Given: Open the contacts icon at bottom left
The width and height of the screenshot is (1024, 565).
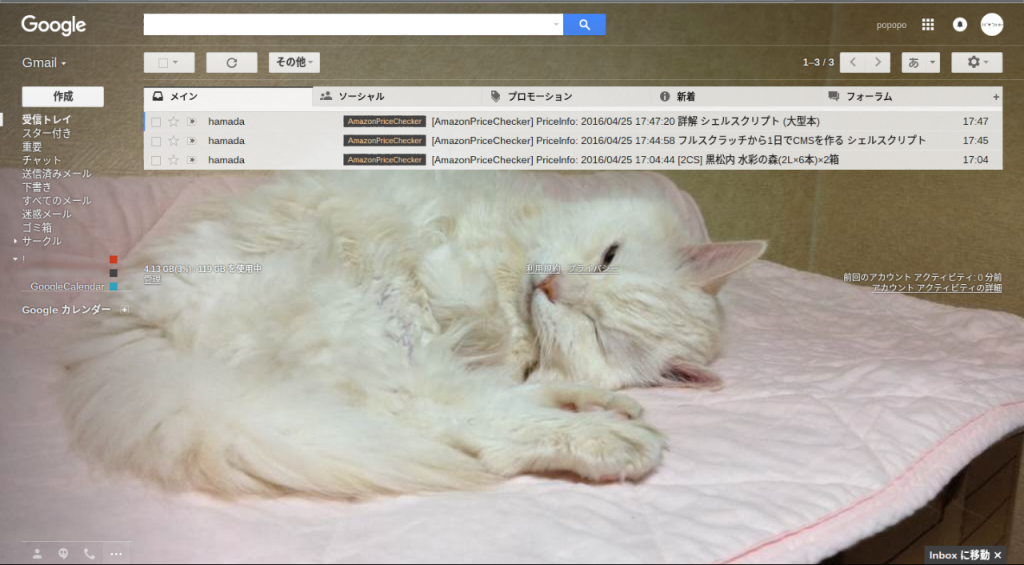Looking at the screenshot, I should 38,553.
